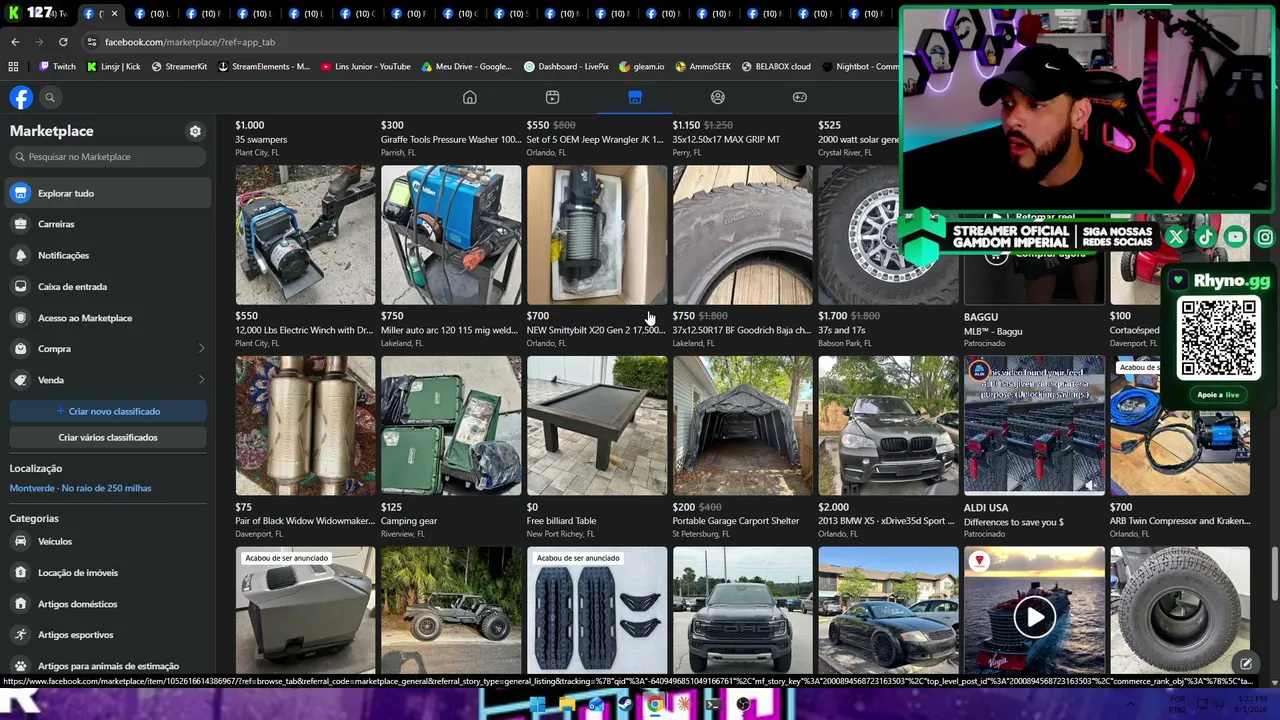Viewport: 1280px width, 720px height.
Task: Open the Free billiard Table listing photo
Action: tap(597, 426)
